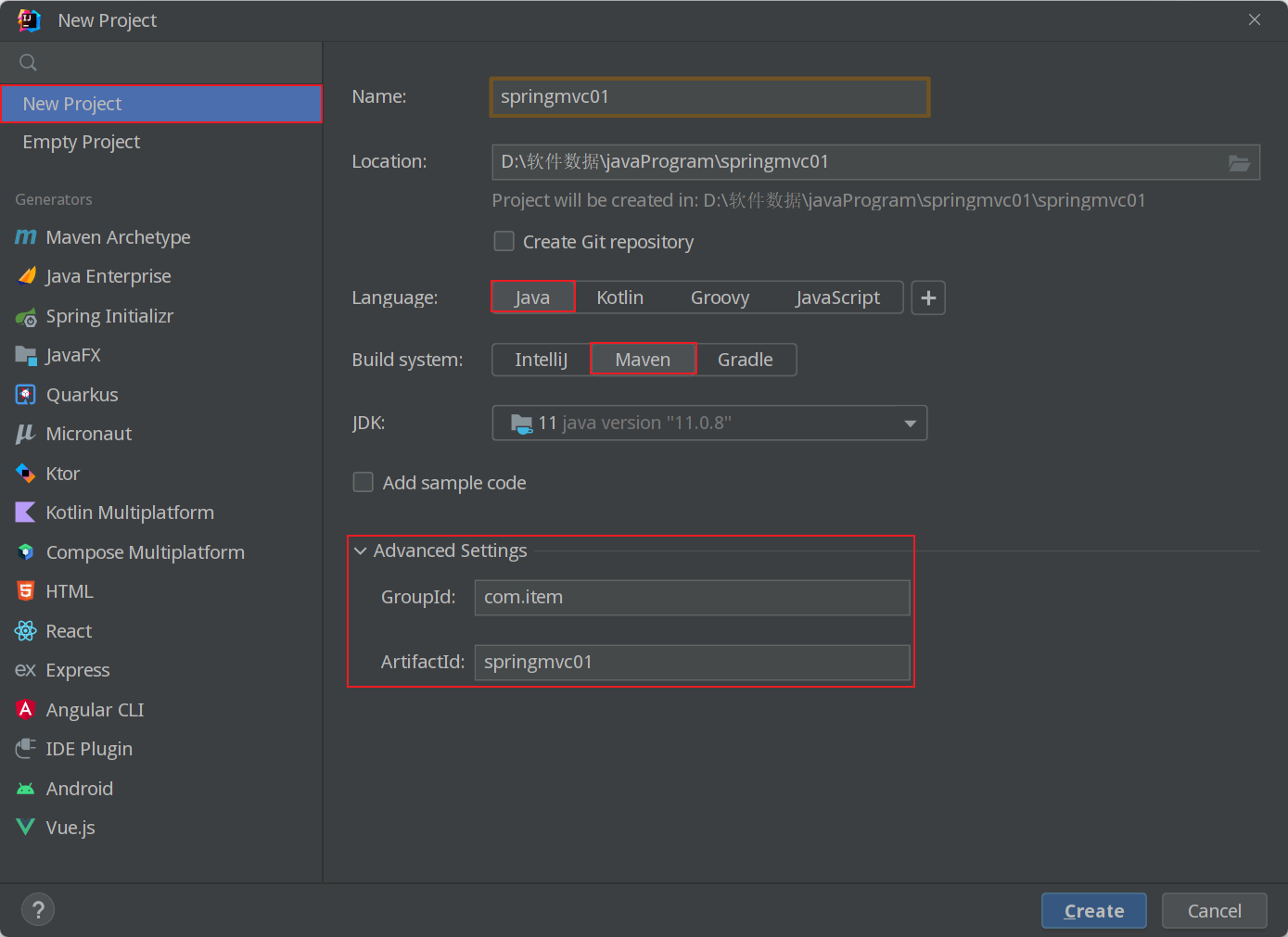Click the Spring Initializr leaf icon
Screen dimensions: 1288x937
coord(26,317)
